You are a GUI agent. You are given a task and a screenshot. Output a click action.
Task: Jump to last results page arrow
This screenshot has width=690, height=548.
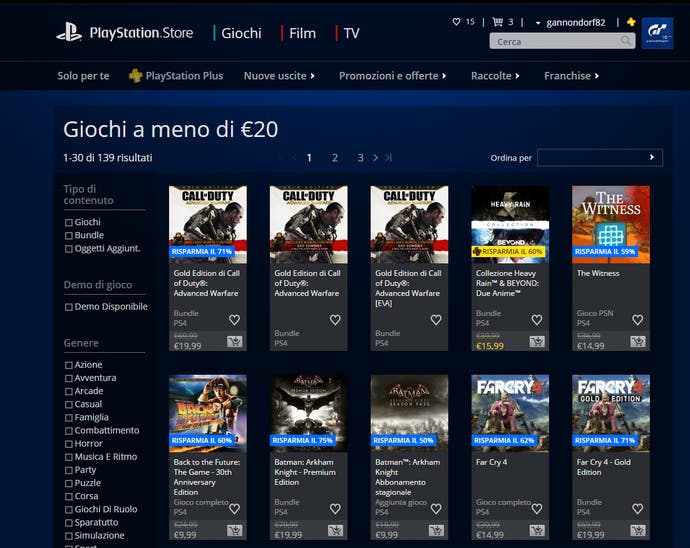[x=389, y=158]
